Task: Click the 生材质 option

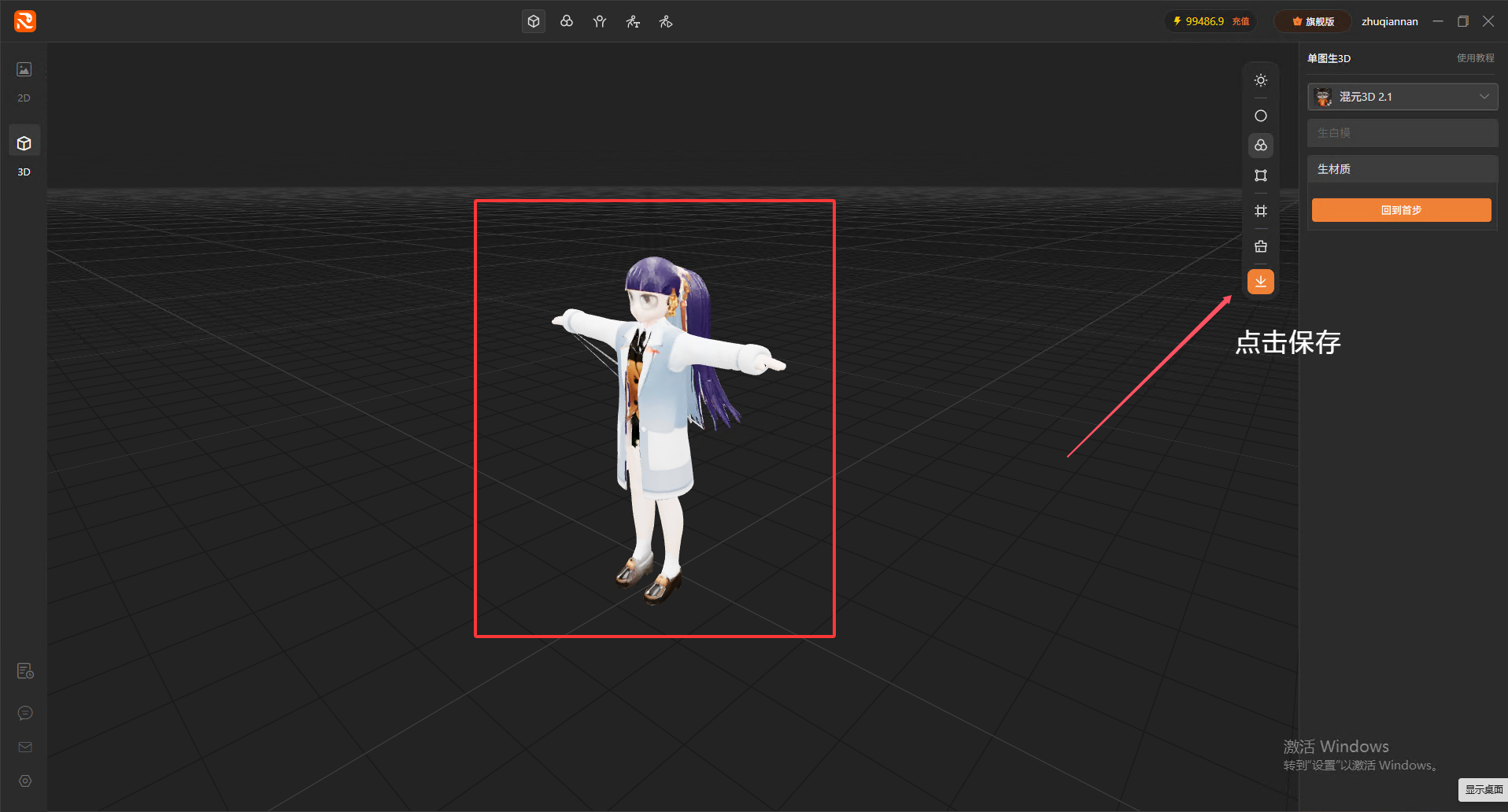Action: click(x=1403, y=169)
